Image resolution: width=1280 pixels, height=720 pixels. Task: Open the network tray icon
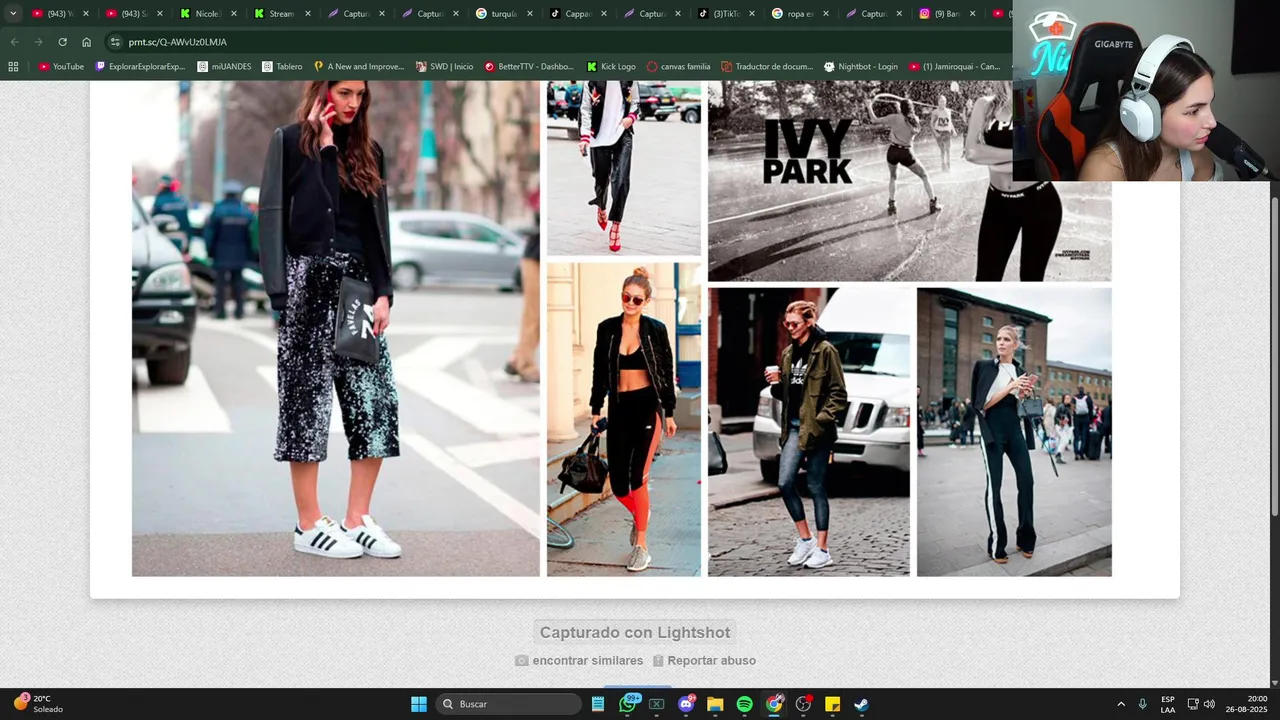[x=1193, y=704]
